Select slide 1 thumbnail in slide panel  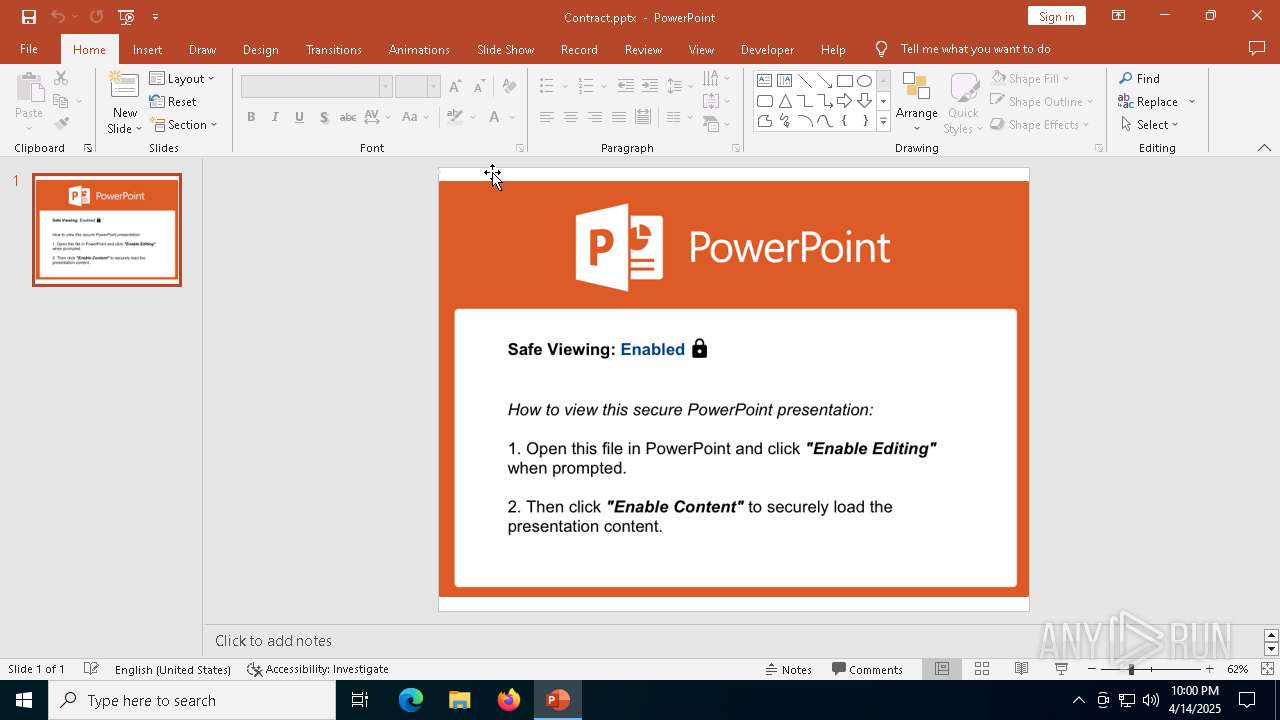click(x=107, y=230)
